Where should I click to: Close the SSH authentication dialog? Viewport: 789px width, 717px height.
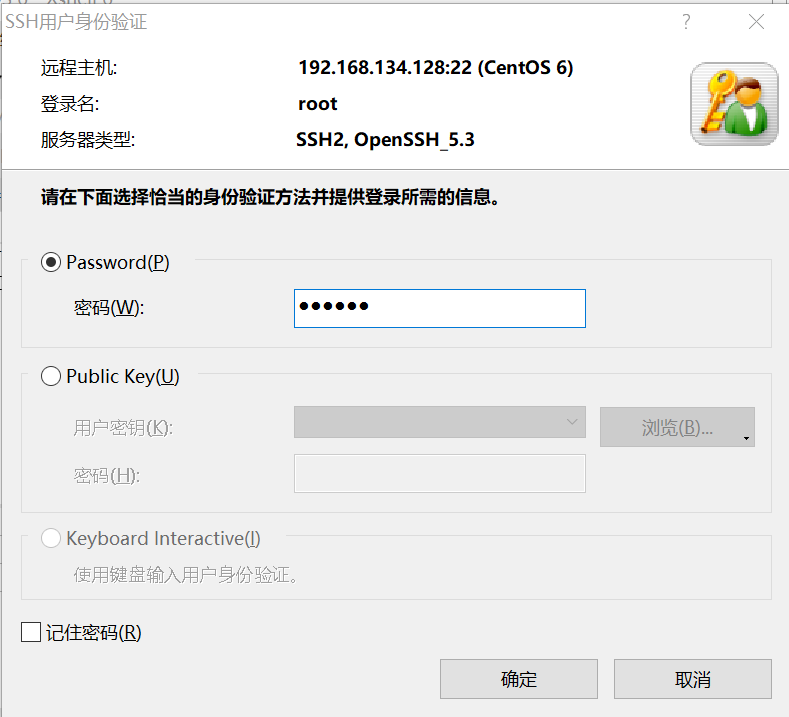(756, 22)
